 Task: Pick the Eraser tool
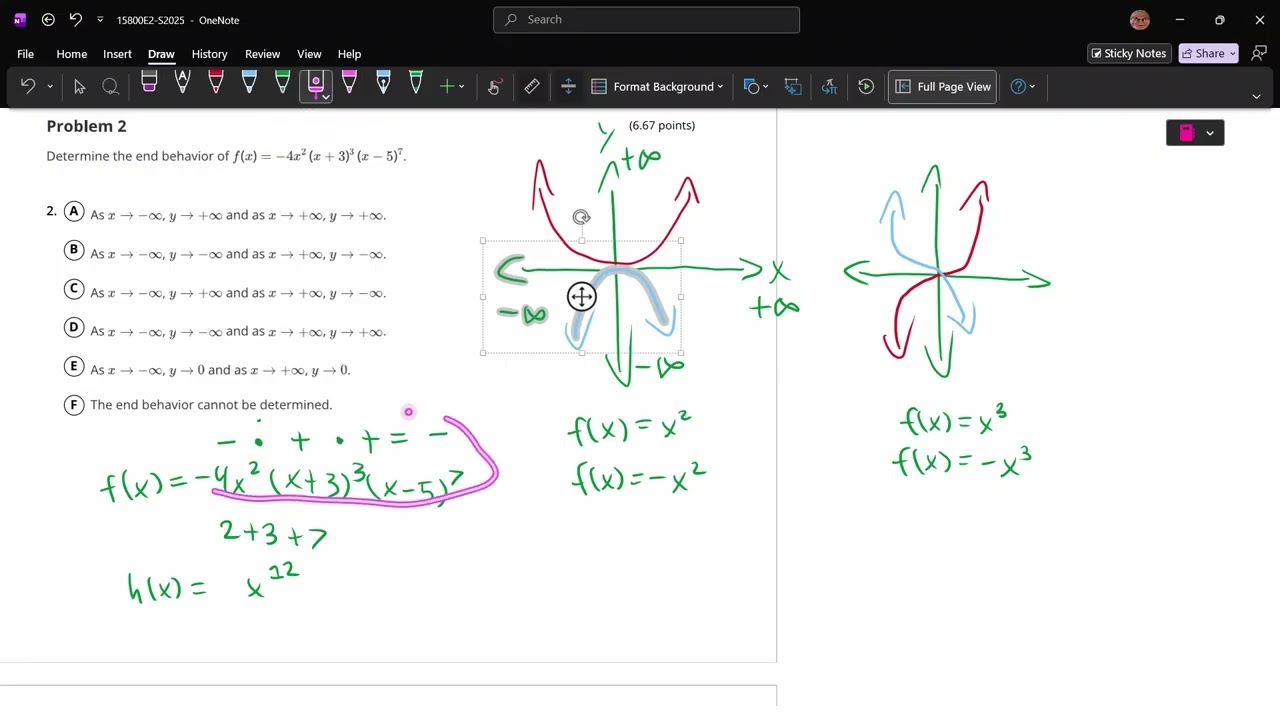pos(149,85)
